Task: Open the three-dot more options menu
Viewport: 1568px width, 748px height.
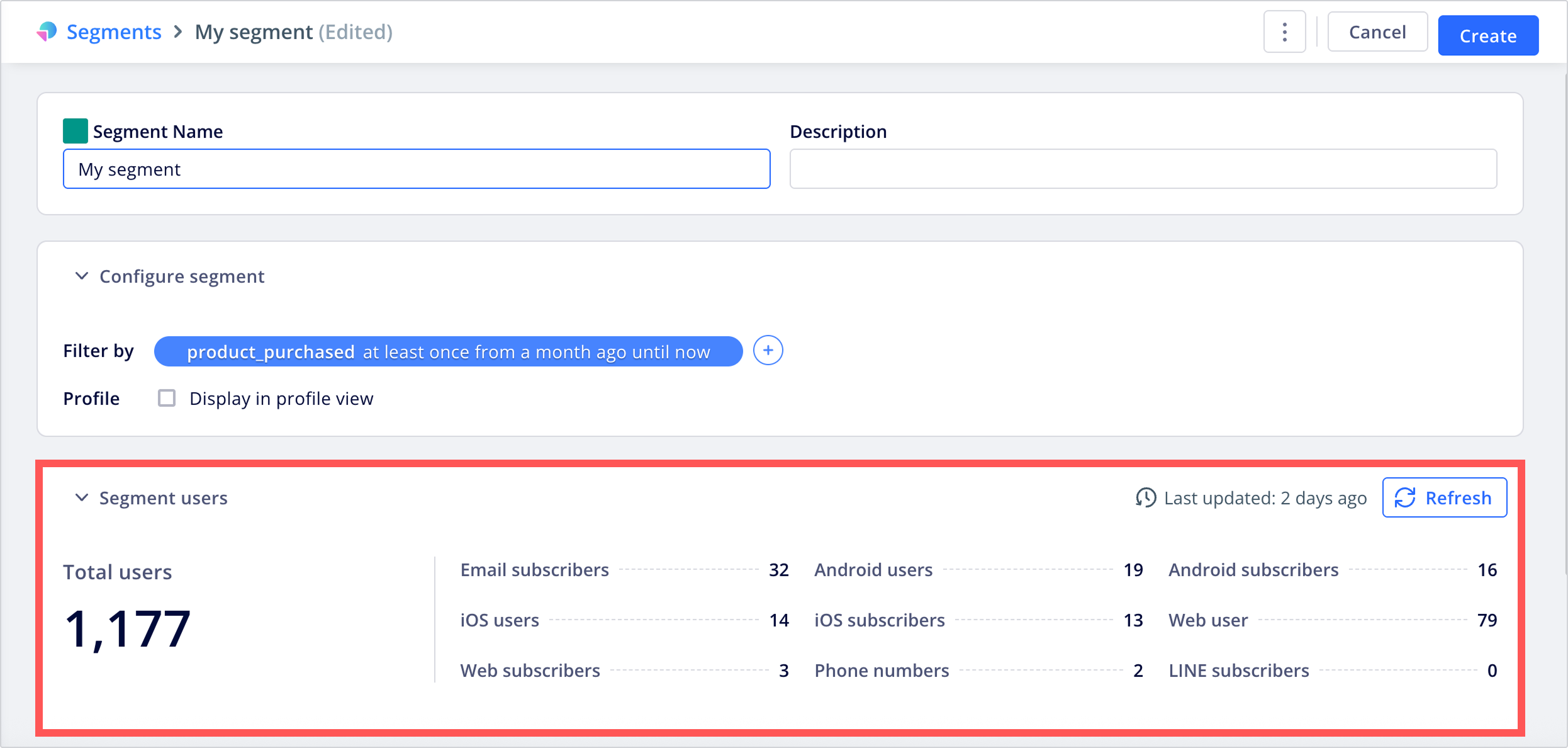Action: (x=1284, y=32)
